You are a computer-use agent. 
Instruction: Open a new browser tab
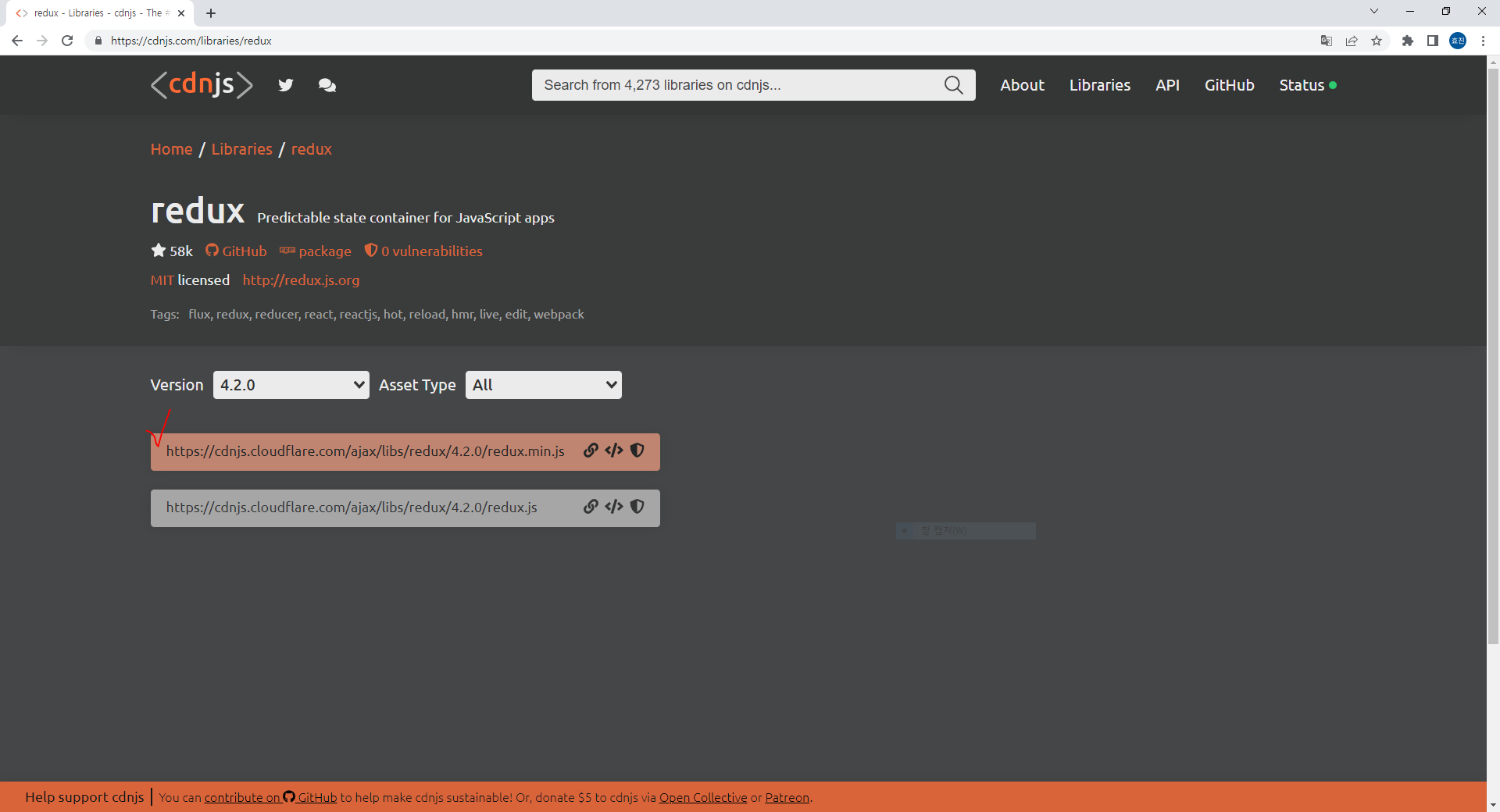[211, 13]
